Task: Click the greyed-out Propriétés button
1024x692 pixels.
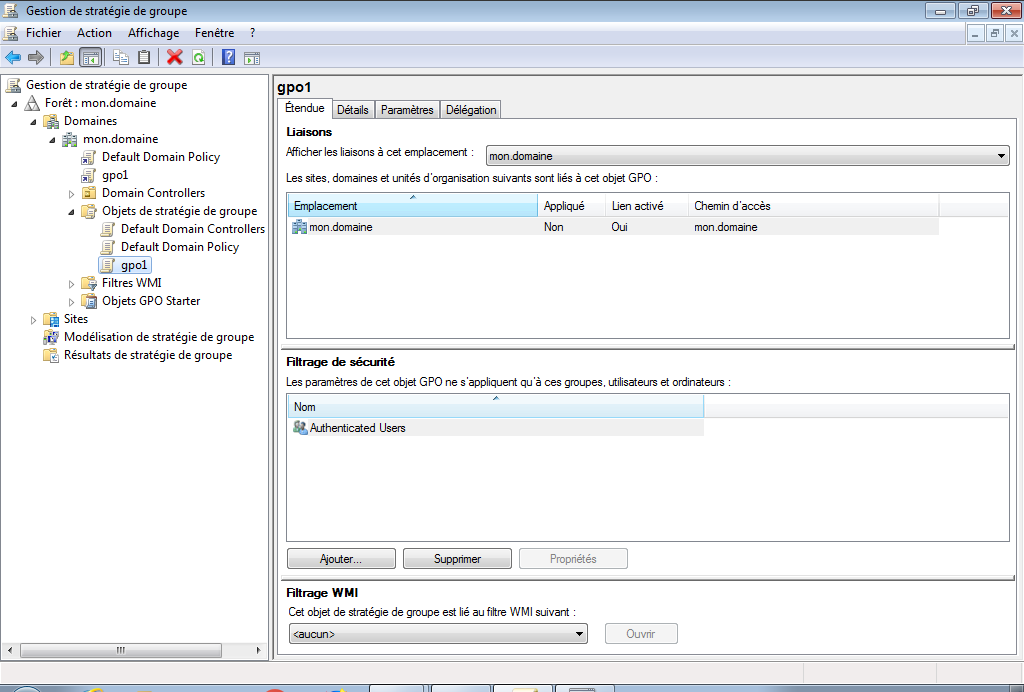Action: pos(573,559)
